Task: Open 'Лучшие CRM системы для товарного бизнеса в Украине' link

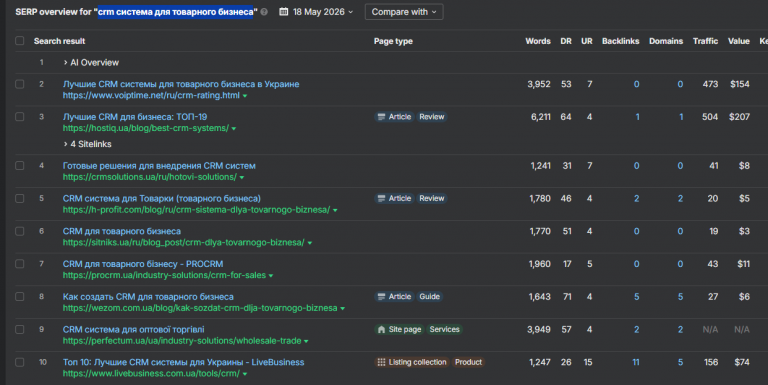Action: (x=181, y=84)
